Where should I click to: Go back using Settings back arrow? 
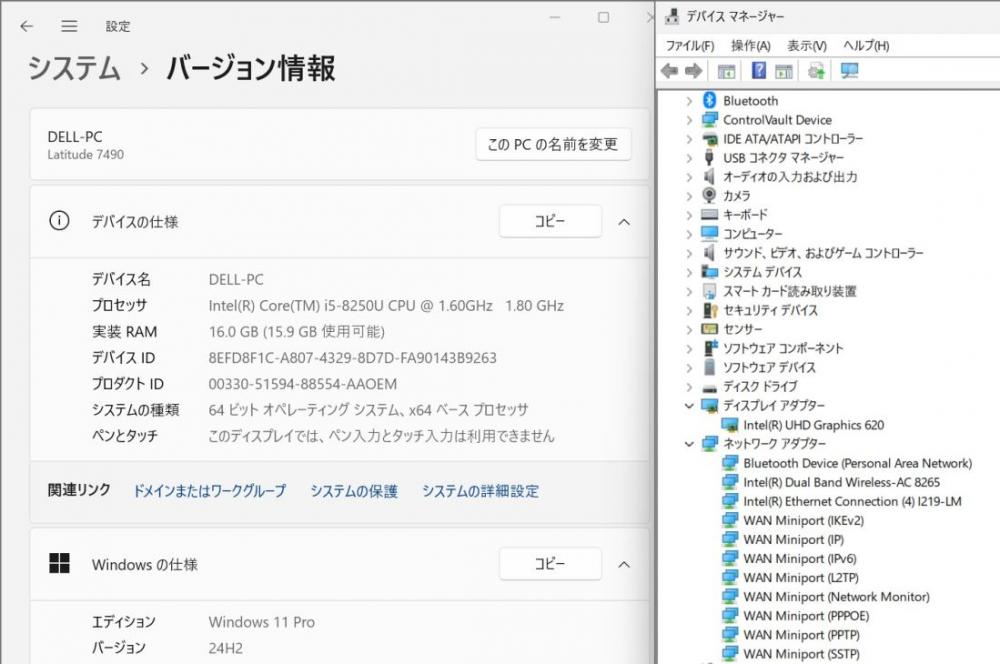tap(26, 26)
